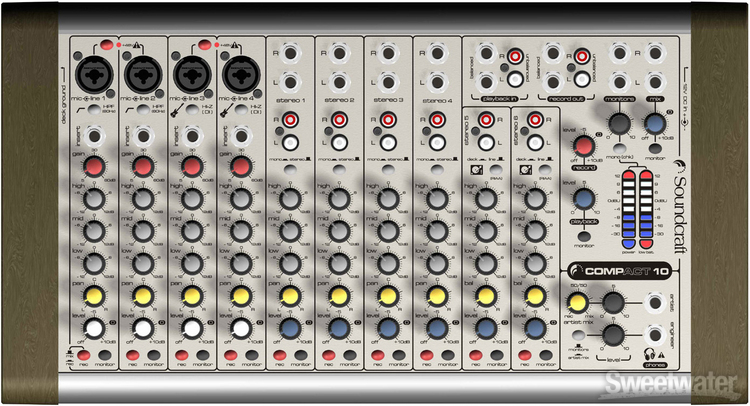This screenshot has width=750, height=406.
Task: Click the white level knob on channel 4
Action: point(241,329)
